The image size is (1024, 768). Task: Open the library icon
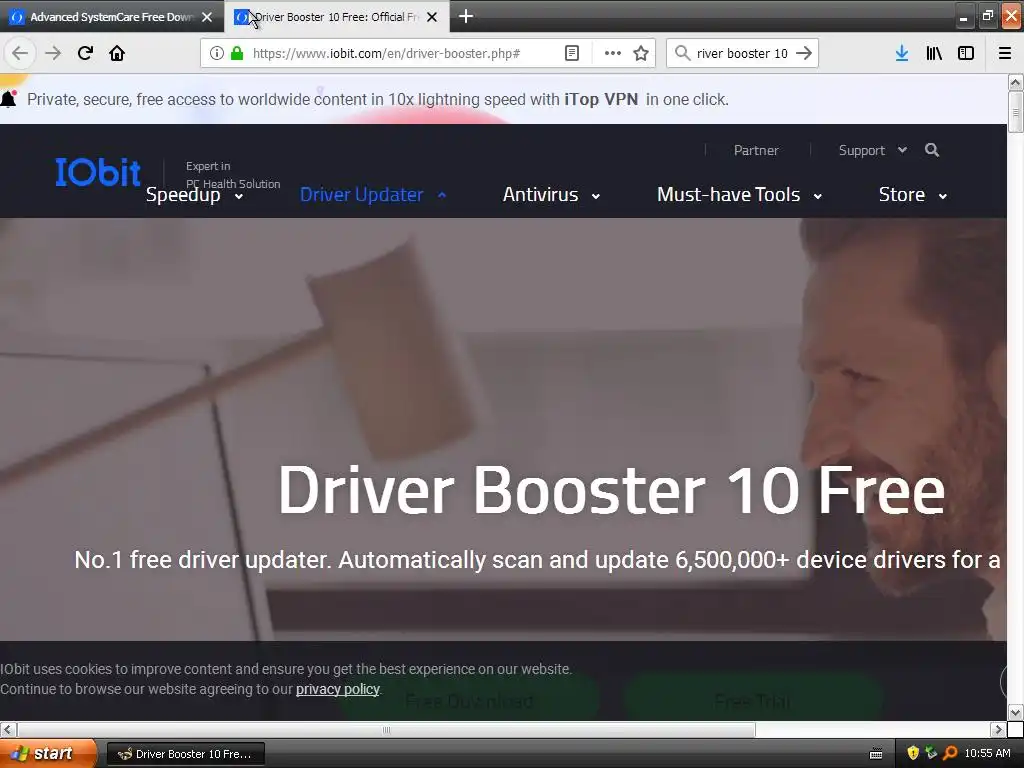[934, 53]
